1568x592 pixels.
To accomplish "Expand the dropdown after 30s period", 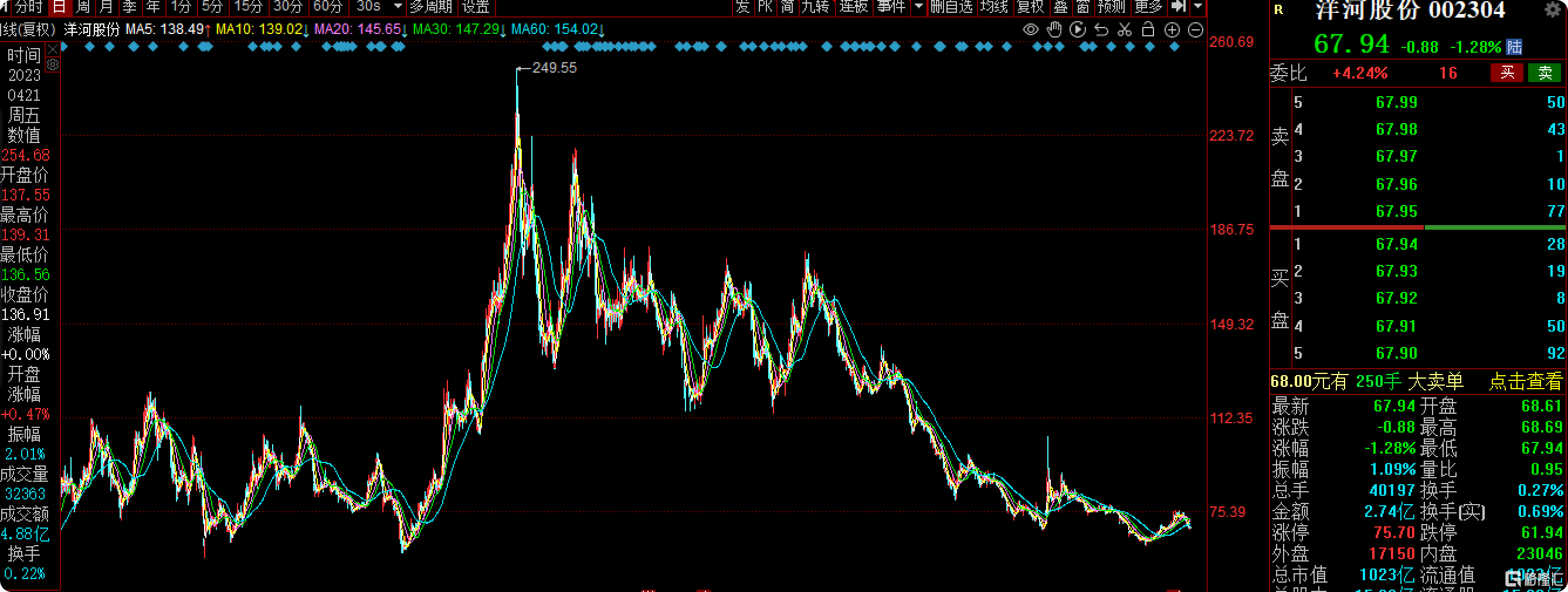I will (398, 6).
